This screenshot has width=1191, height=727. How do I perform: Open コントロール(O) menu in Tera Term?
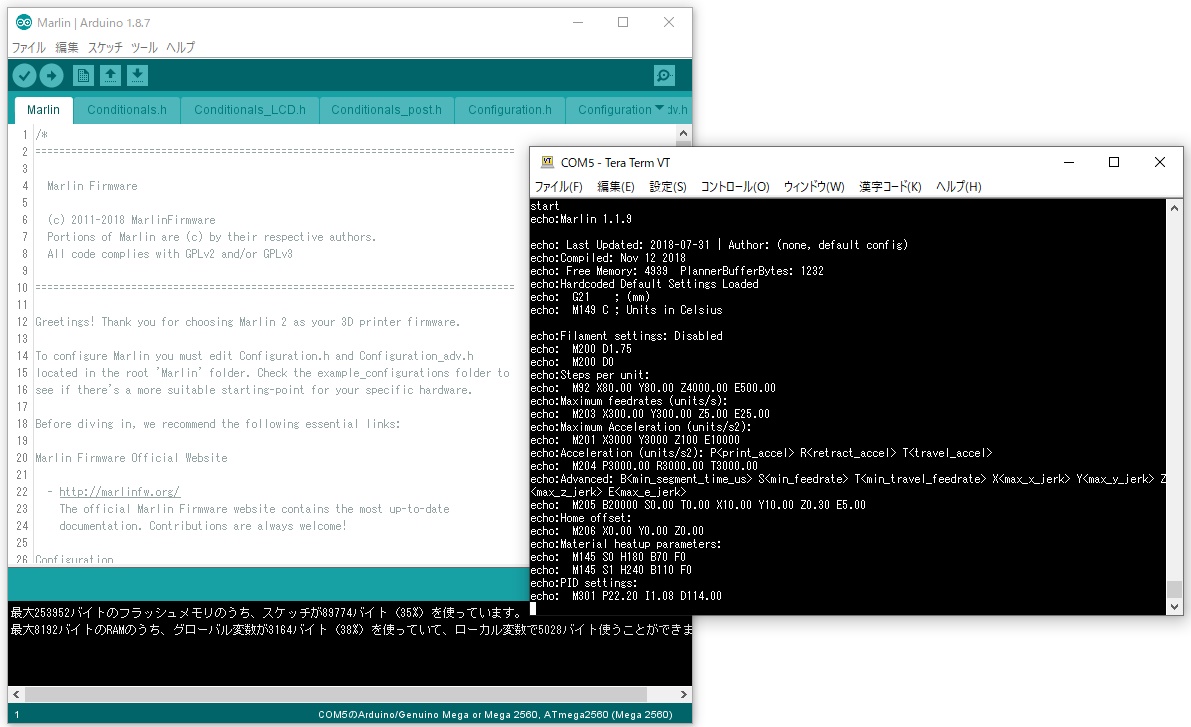[x=734, y=187]
